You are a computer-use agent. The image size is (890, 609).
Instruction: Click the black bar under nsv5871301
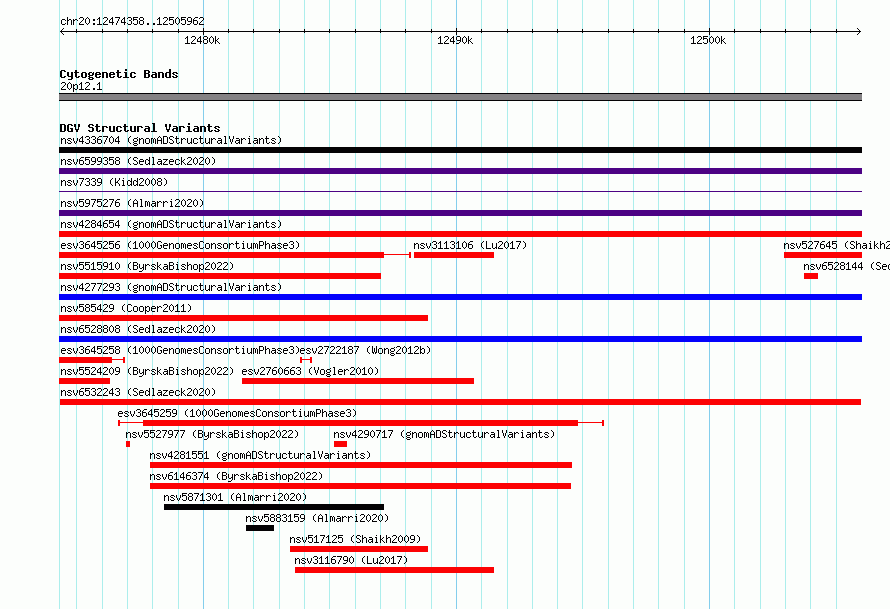tap(274, 507)
